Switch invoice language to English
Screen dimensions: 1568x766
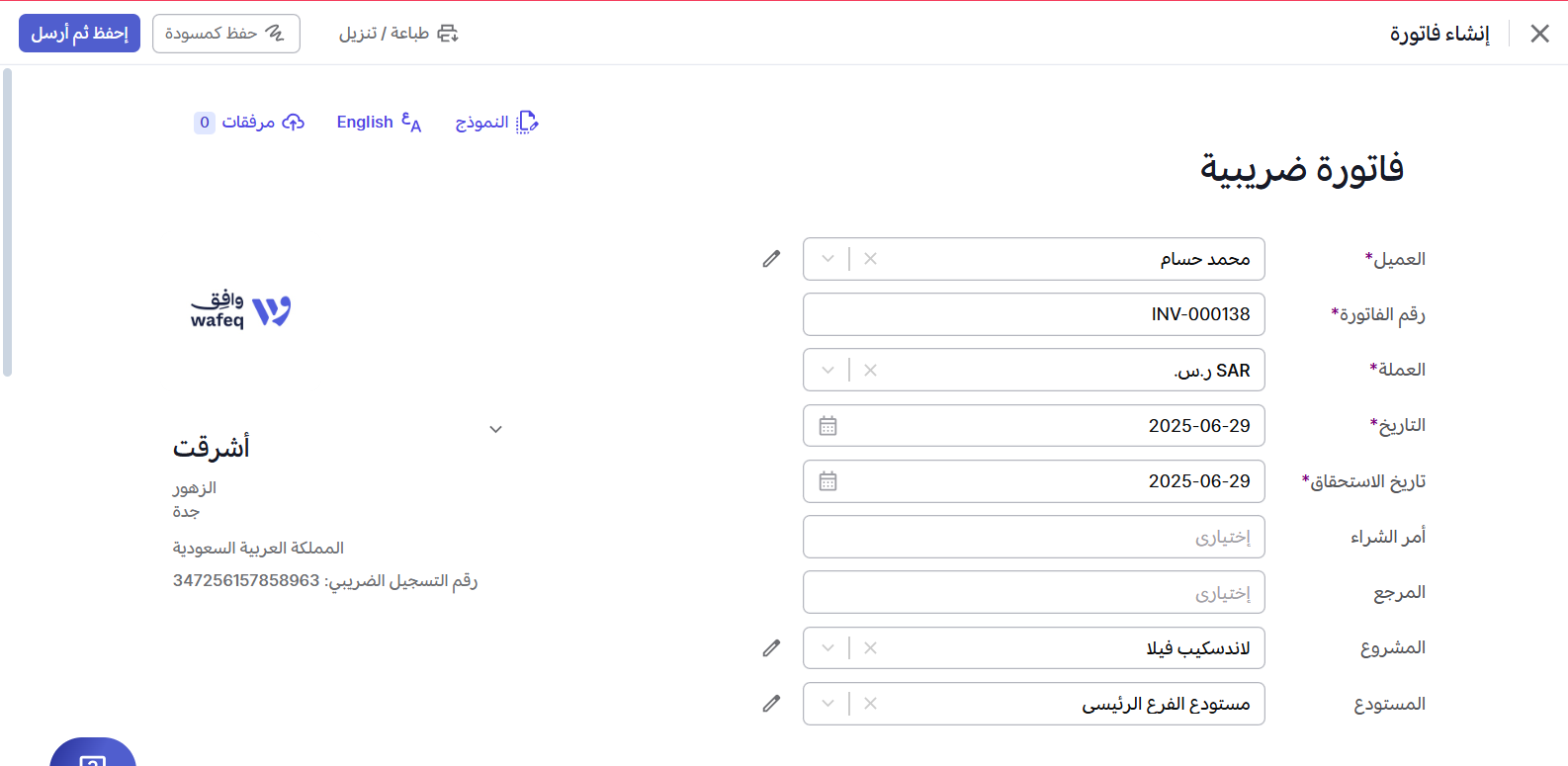(x=379, y=123)
